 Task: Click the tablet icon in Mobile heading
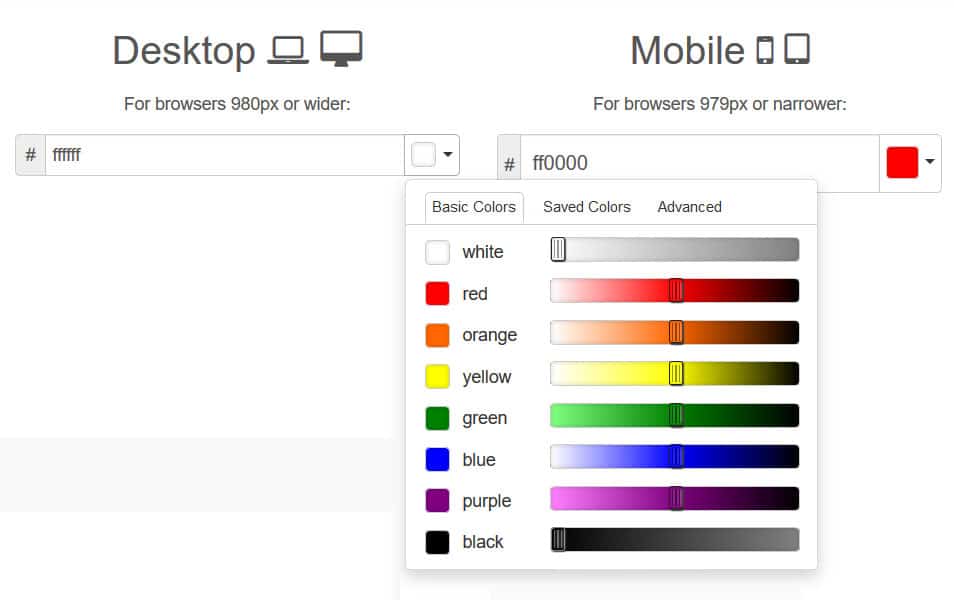[x=797, y=50]
